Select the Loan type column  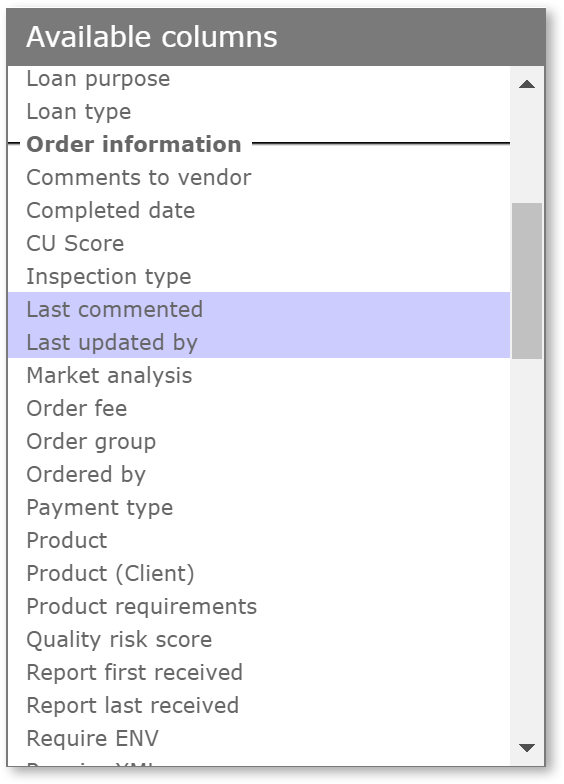pyautogui.click(x=259, y=112)
